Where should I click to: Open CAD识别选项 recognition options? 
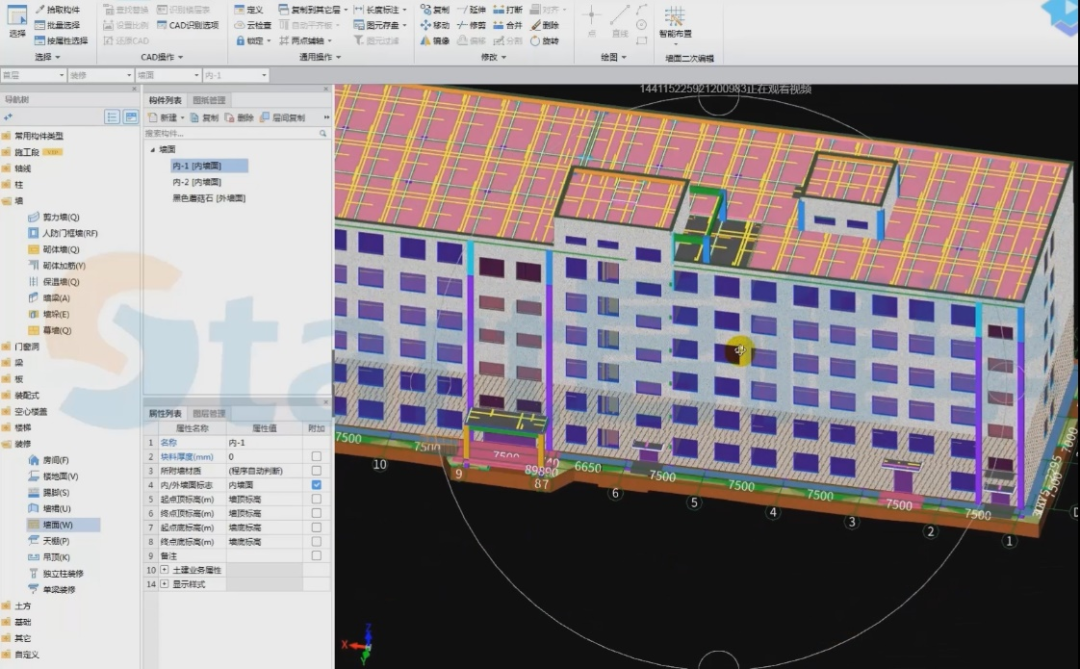(x=188, y=25)
